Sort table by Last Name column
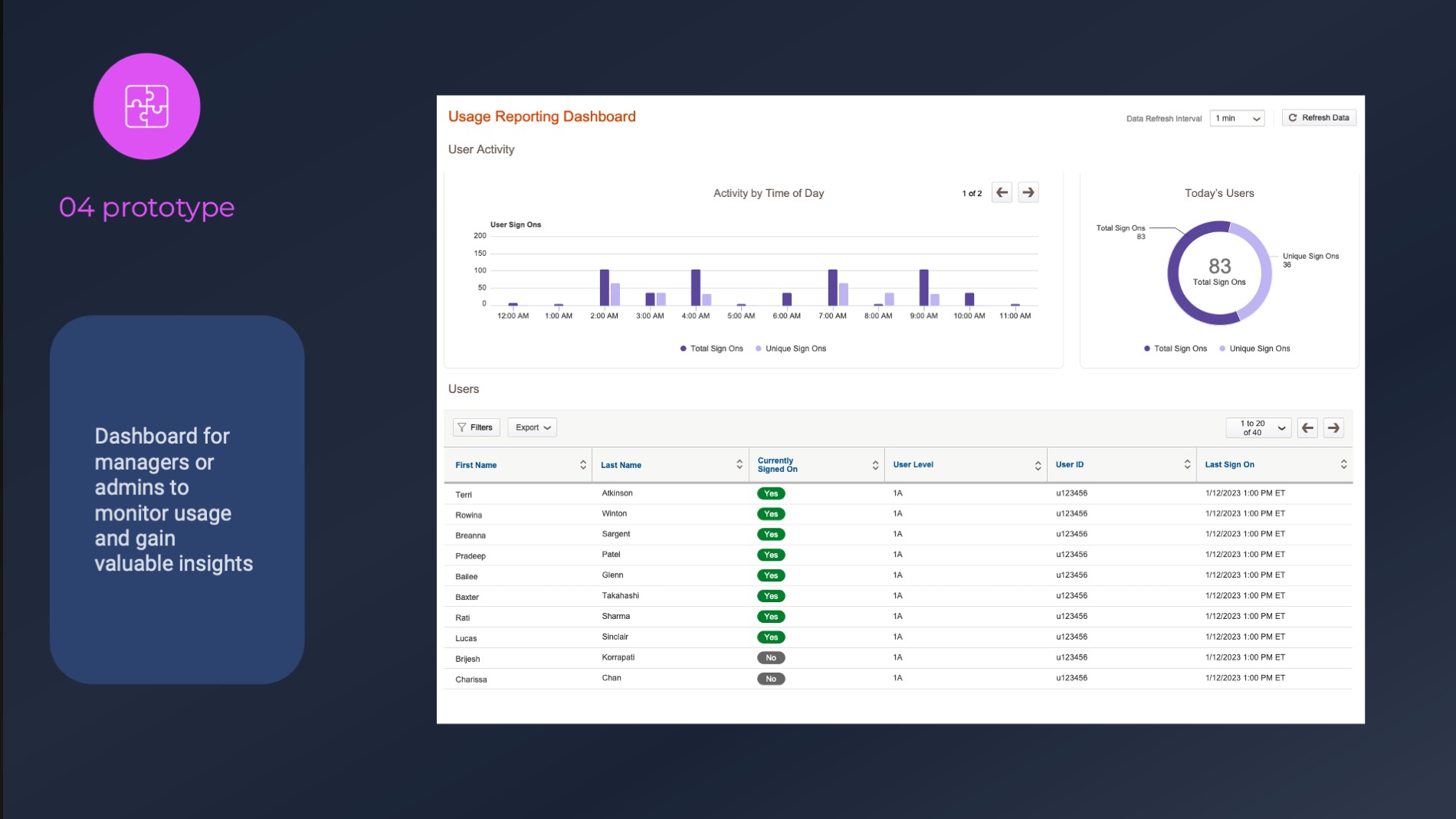 (x=739, y=465)
